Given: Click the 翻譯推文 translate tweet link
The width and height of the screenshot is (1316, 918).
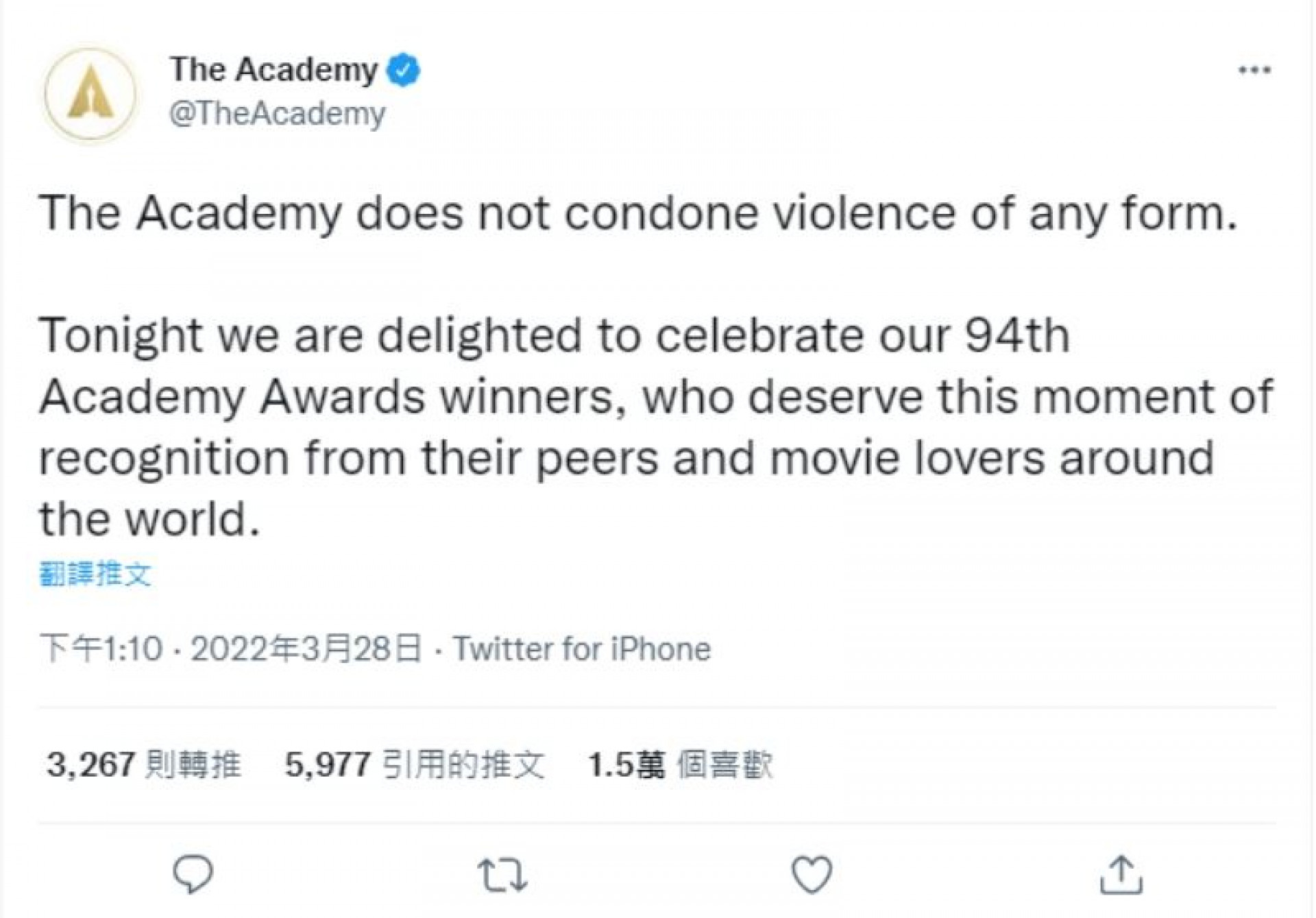Looking at the screenshot, I should [95, 574].
